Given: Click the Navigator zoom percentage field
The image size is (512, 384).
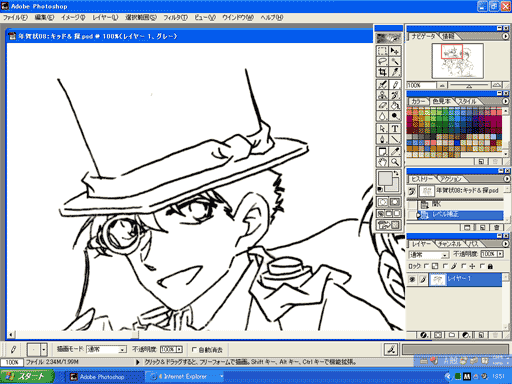Looking at the screenshot, I should point(421,85).
